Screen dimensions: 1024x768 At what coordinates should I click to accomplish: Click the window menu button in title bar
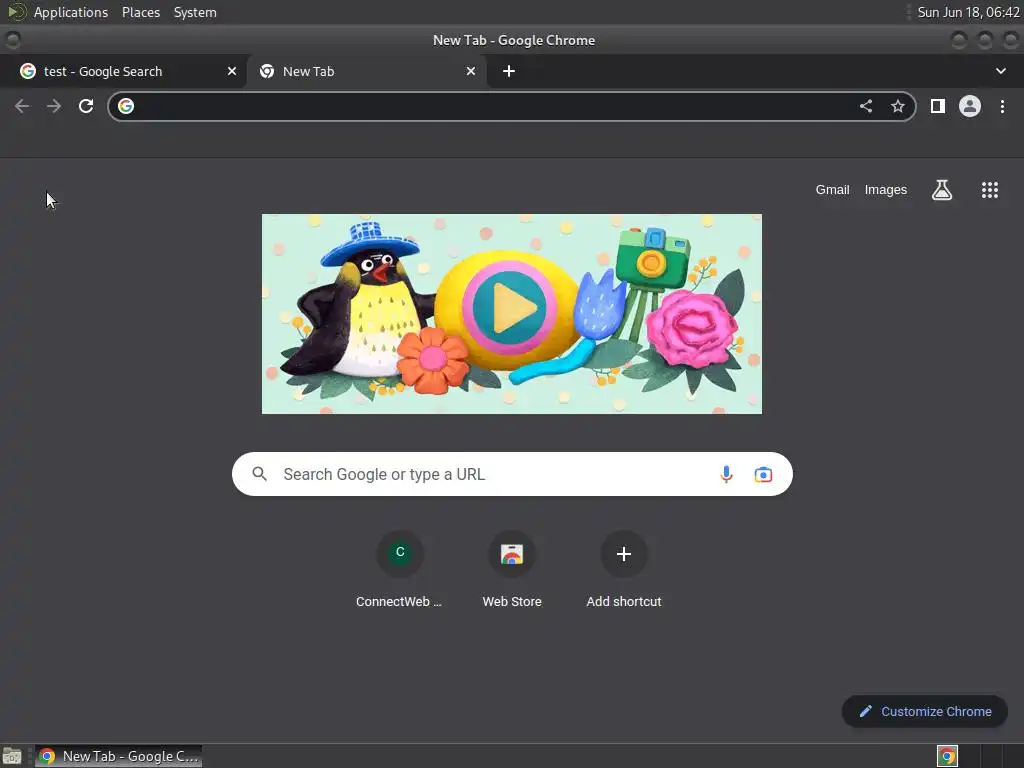coord(12,40)
